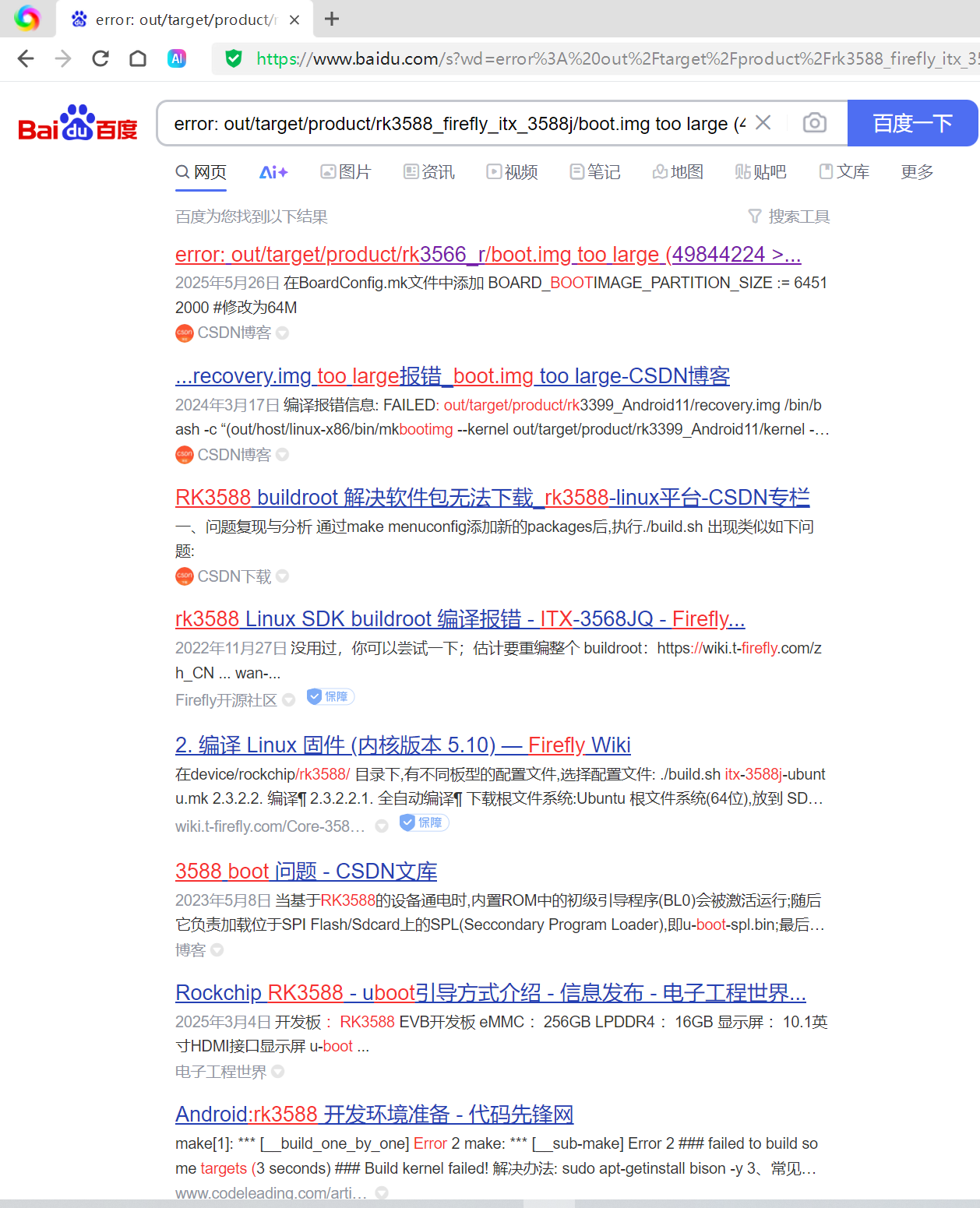Click CSDN下载 source label
The height and width of the screenshot is (1208, 980).
coord(234,576)
